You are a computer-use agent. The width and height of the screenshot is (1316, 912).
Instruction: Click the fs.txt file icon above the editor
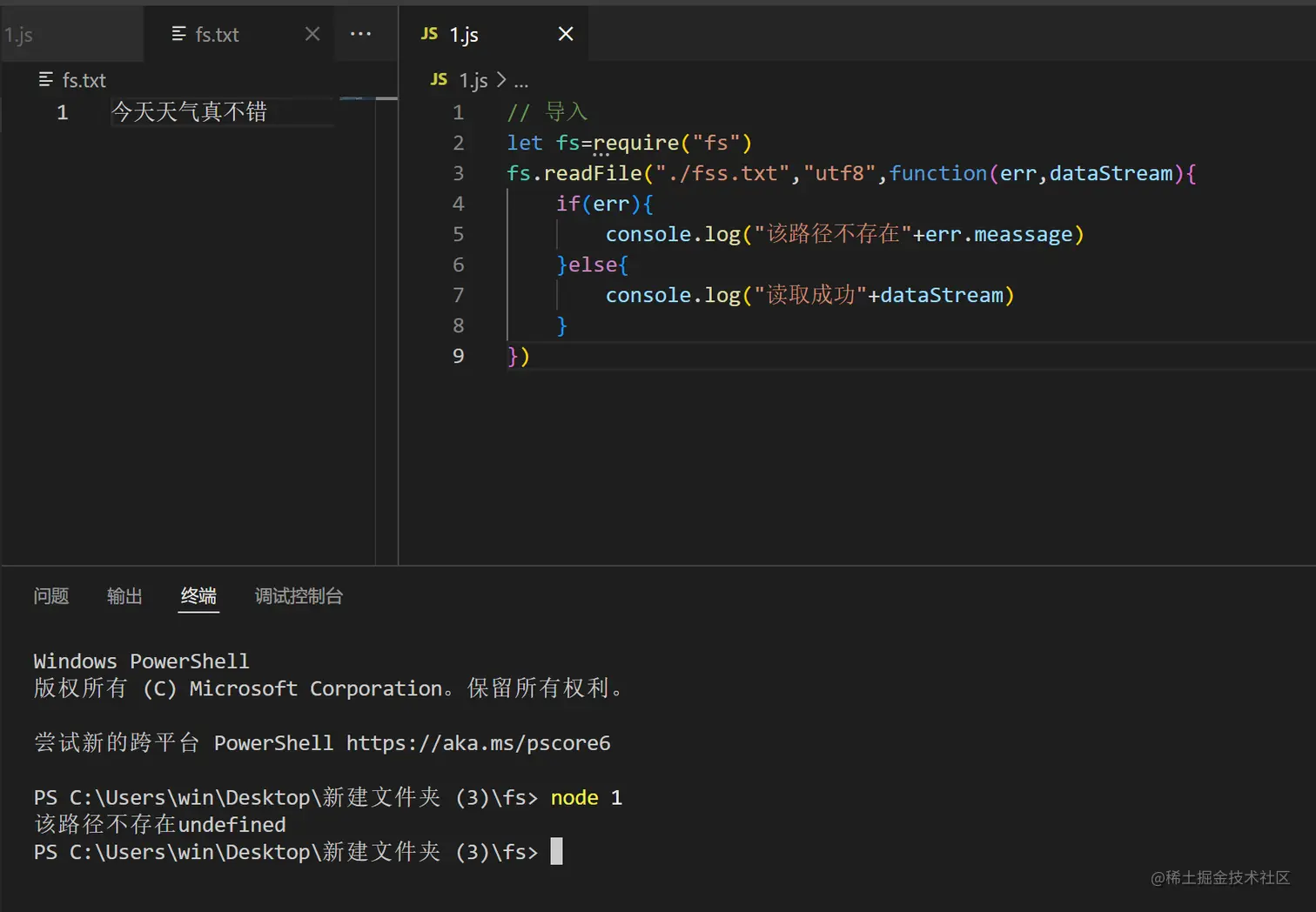click(46, 79)
